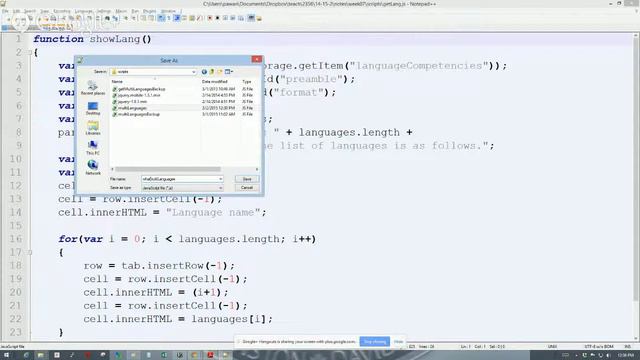This screenshot has height=360, width=640.
Task: Click the Replace toolbar icon in Notepad++
Action: 115,18
